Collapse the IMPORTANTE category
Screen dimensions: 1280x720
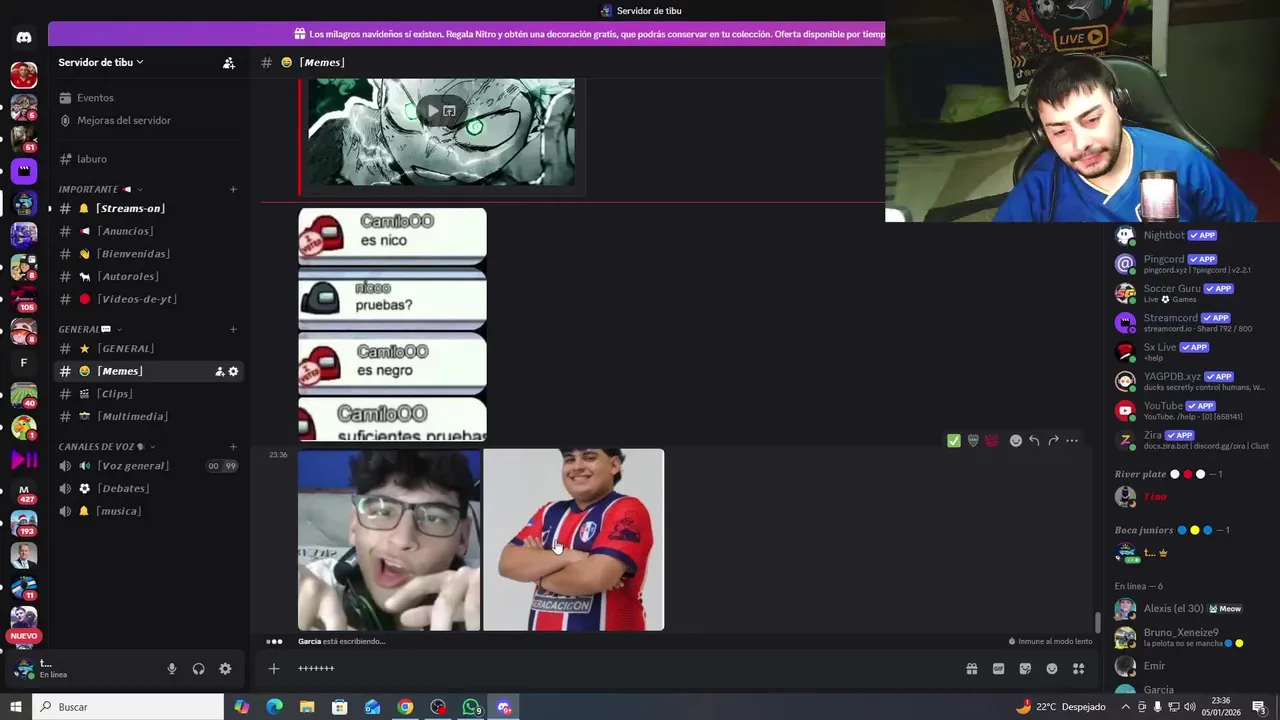point(100,189)
